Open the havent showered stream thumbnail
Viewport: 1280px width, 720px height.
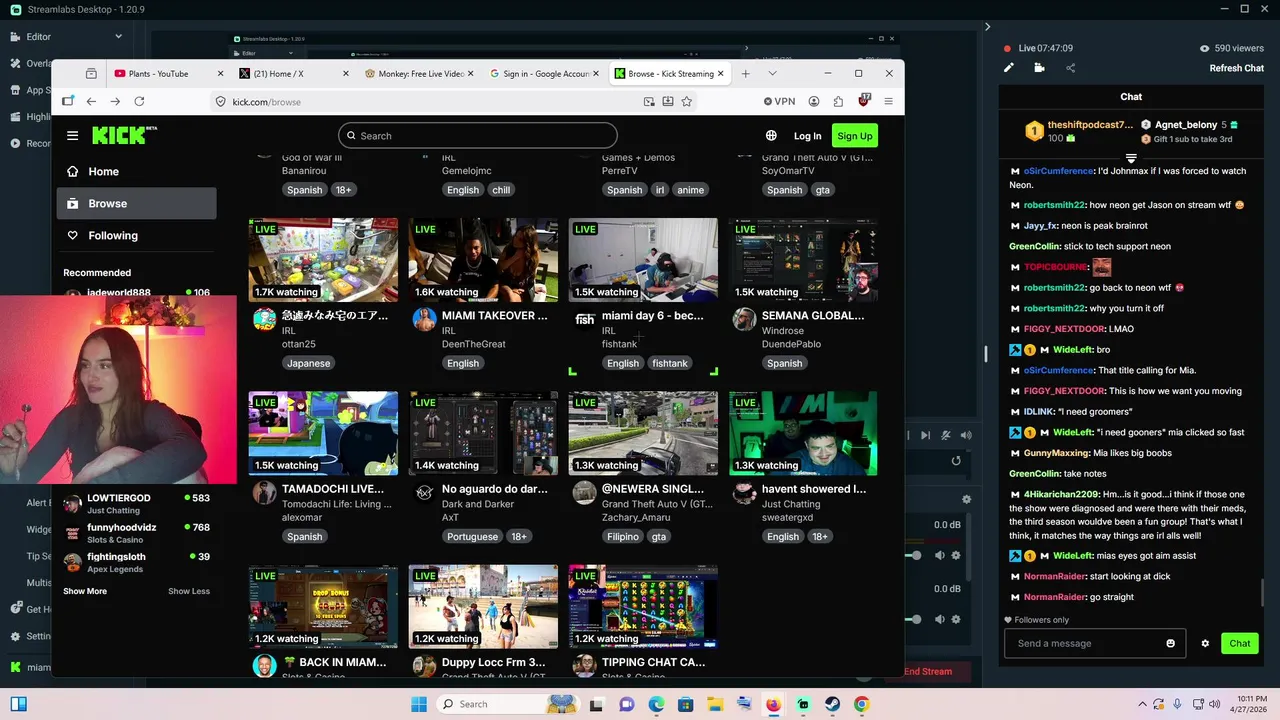pos(803,433)
